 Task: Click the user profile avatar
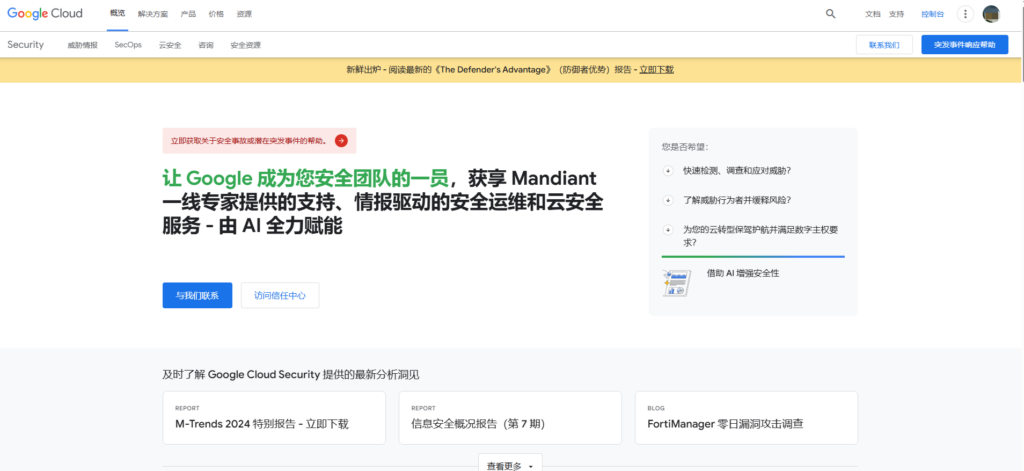pos(991,14)
